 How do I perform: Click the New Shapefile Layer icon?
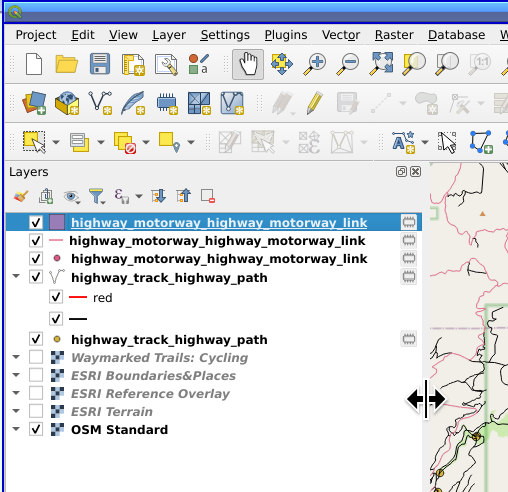click(x=100, y=103)
